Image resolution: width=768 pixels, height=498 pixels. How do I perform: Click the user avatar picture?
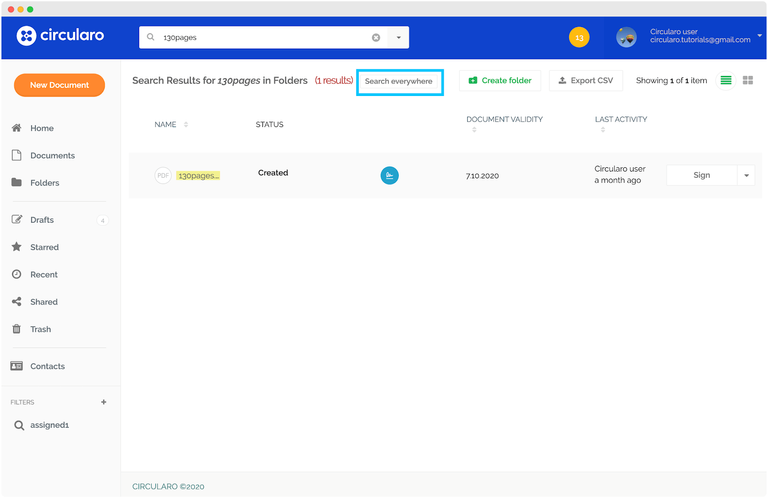626,37
